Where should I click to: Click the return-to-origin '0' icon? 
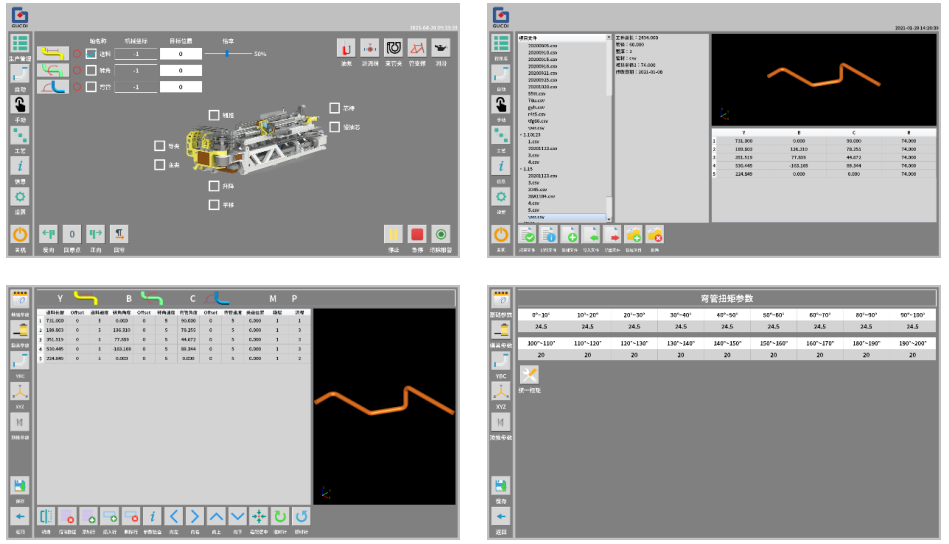pos(72,233)
